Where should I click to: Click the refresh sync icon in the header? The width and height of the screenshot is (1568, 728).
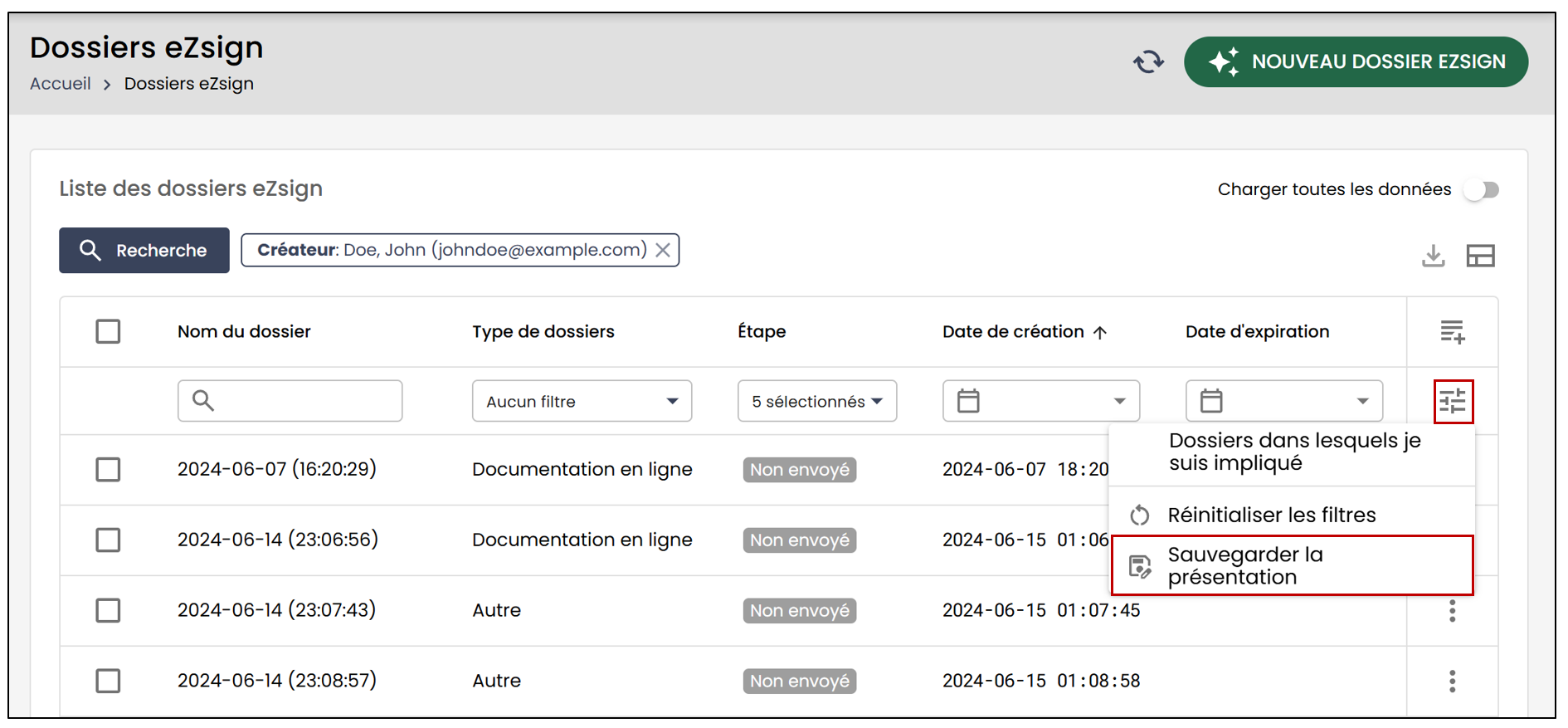(1148, 61)
